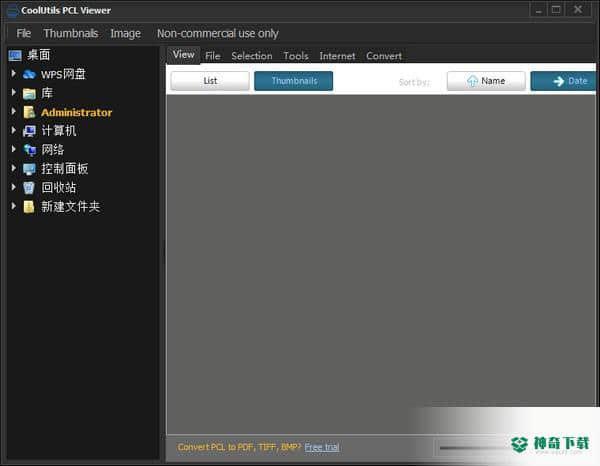The height and width of the screenshot is (466, 600).
Task: Expand the 控制面板 tree node
Action: click(14, 168)
